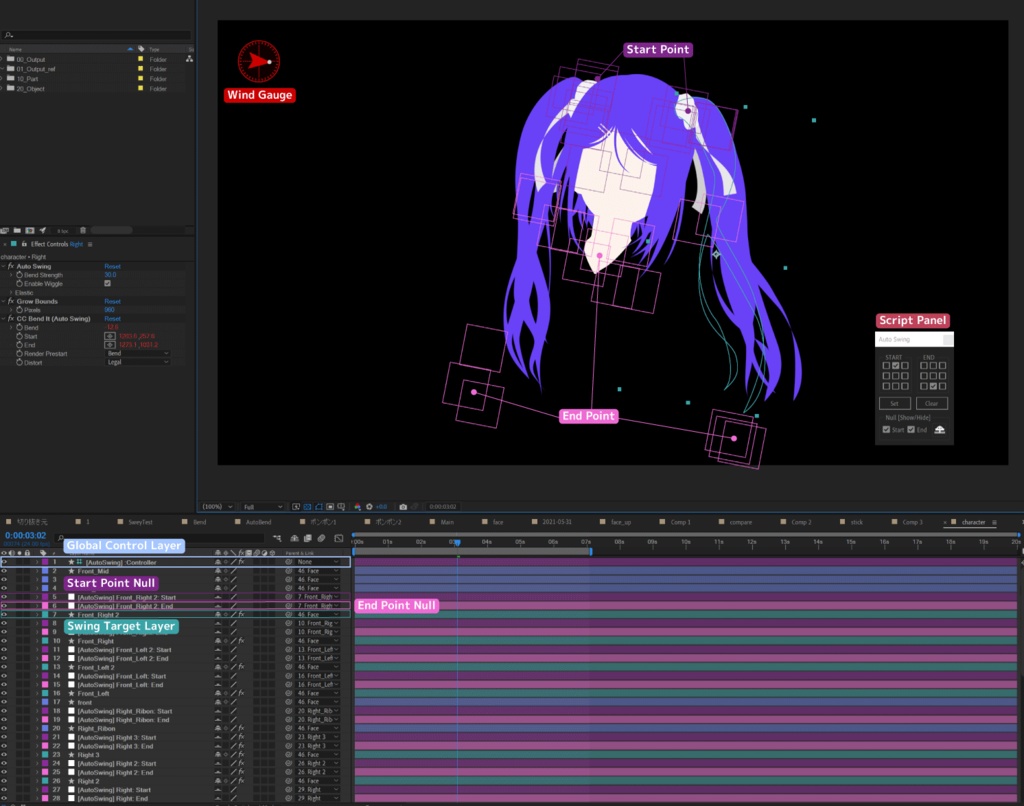
Task: Switch to the stick composition tab
Action: 856,522
